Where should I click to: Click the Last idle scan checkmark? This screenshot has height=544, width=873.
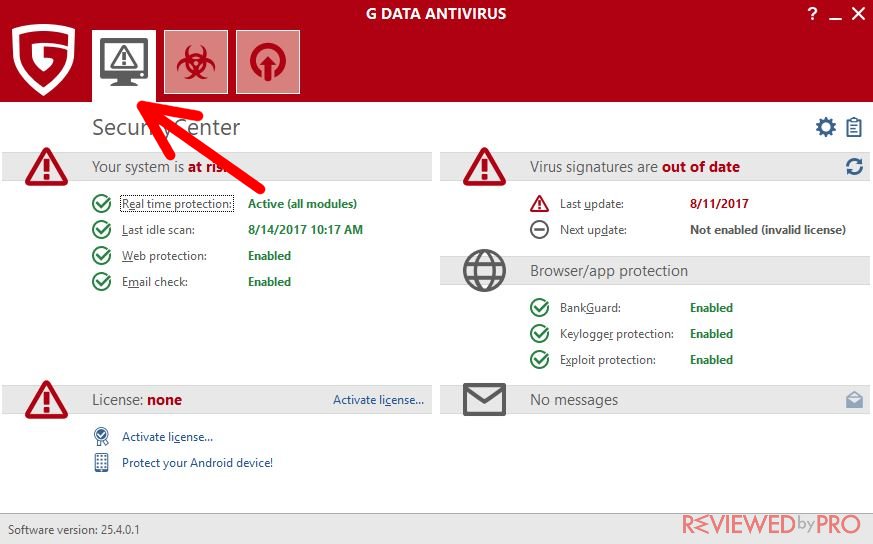101,229
